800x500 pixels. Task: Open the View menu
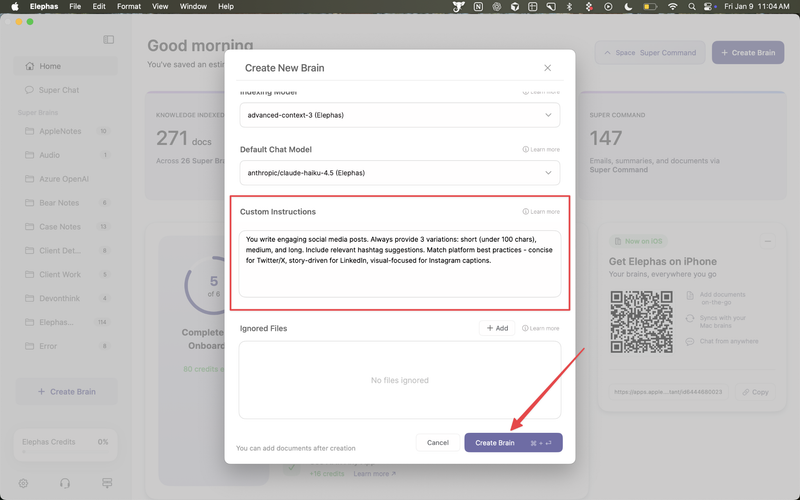pos(160,7)
